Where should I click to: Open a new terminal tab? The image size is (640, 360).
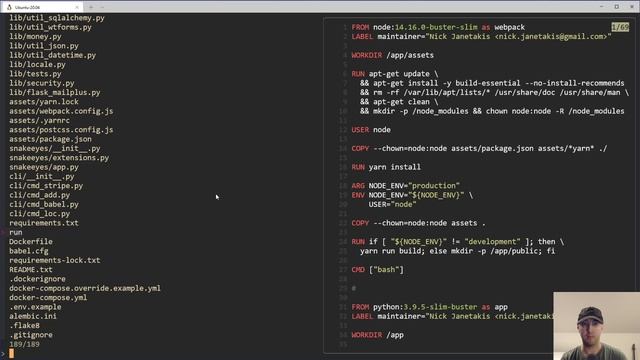click(91, 7)
